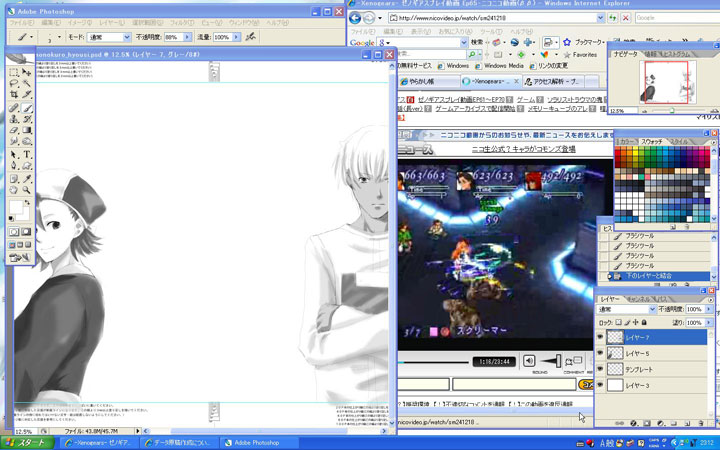Viewport: 720px width, 450px height.
Task: Toggle visibility of レイヤー 3 layer
Action: pyautogui.click(x=600, y=385)
